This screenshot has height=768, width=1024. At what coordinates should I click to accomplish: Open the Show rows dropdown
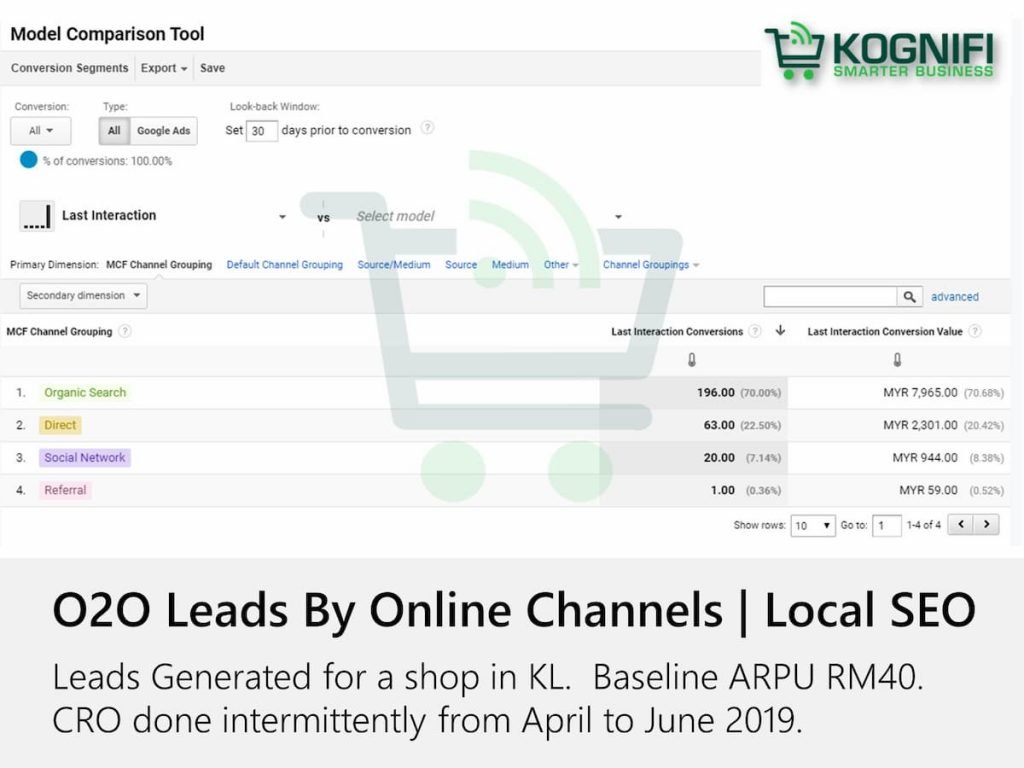coord(812,526)
